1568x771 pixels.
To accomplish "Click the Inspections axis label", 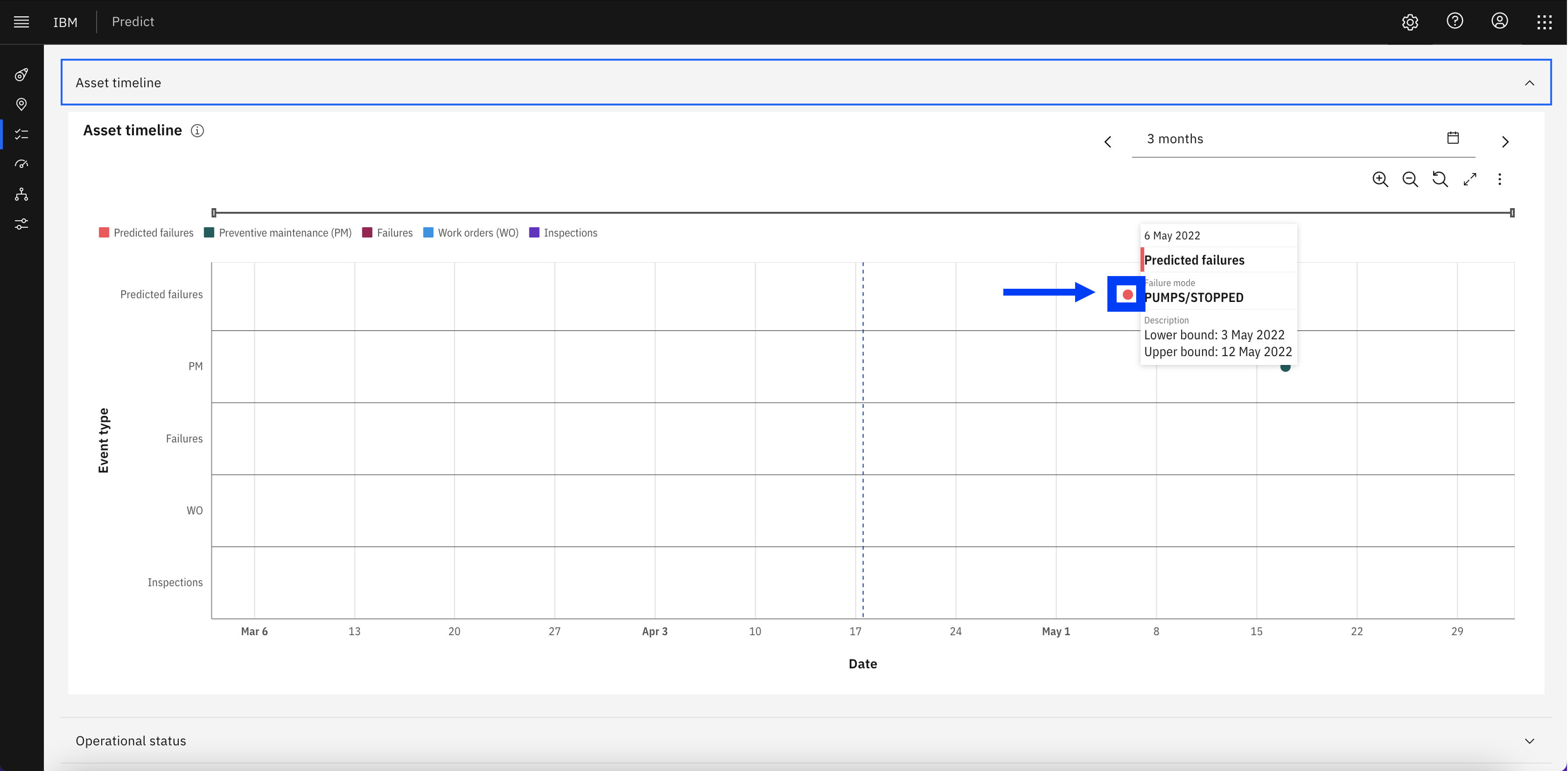I will point(175,583).
